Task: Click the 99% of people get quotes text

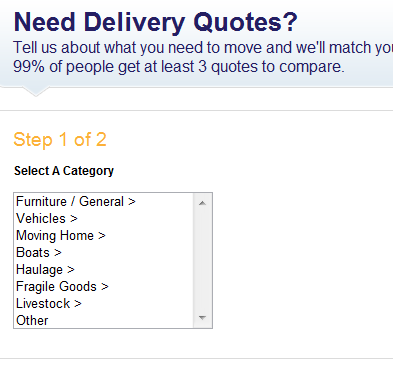Action: coord(179,67)
